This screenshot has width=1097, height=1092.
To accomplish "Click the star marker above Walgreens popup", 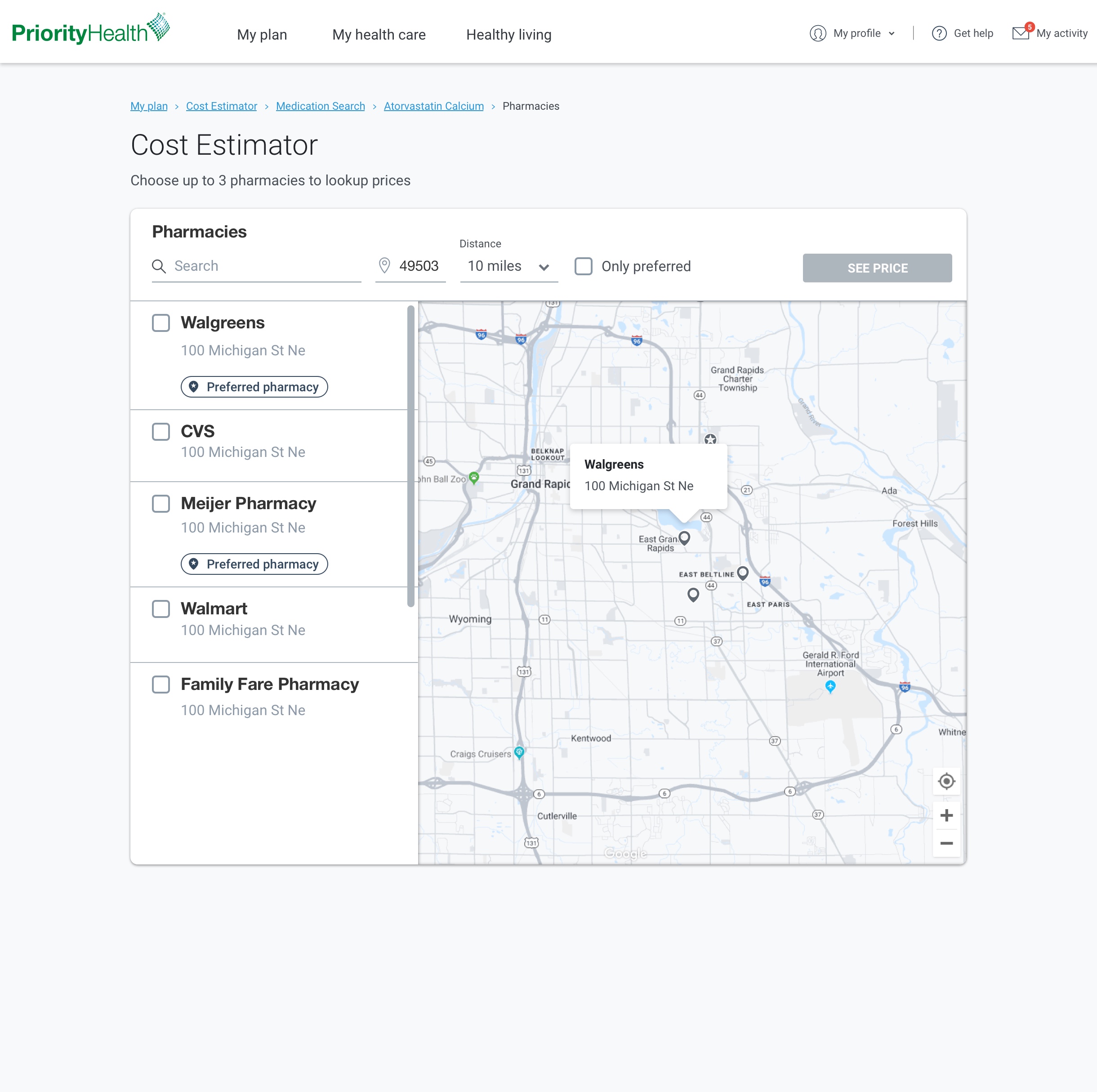I will click(x=710, y=439).
